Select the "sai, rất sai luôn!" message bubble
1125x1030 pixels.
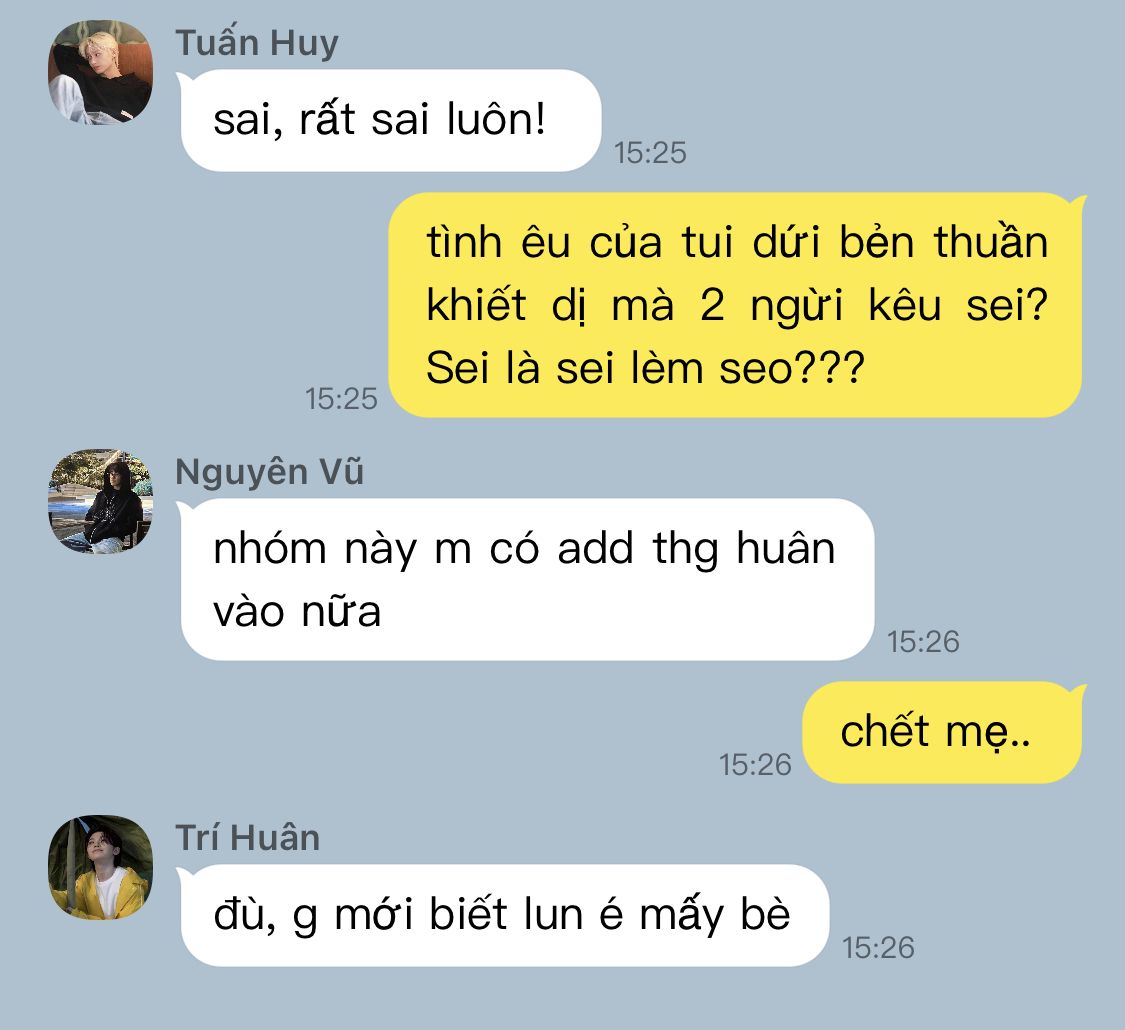point(391,121)
